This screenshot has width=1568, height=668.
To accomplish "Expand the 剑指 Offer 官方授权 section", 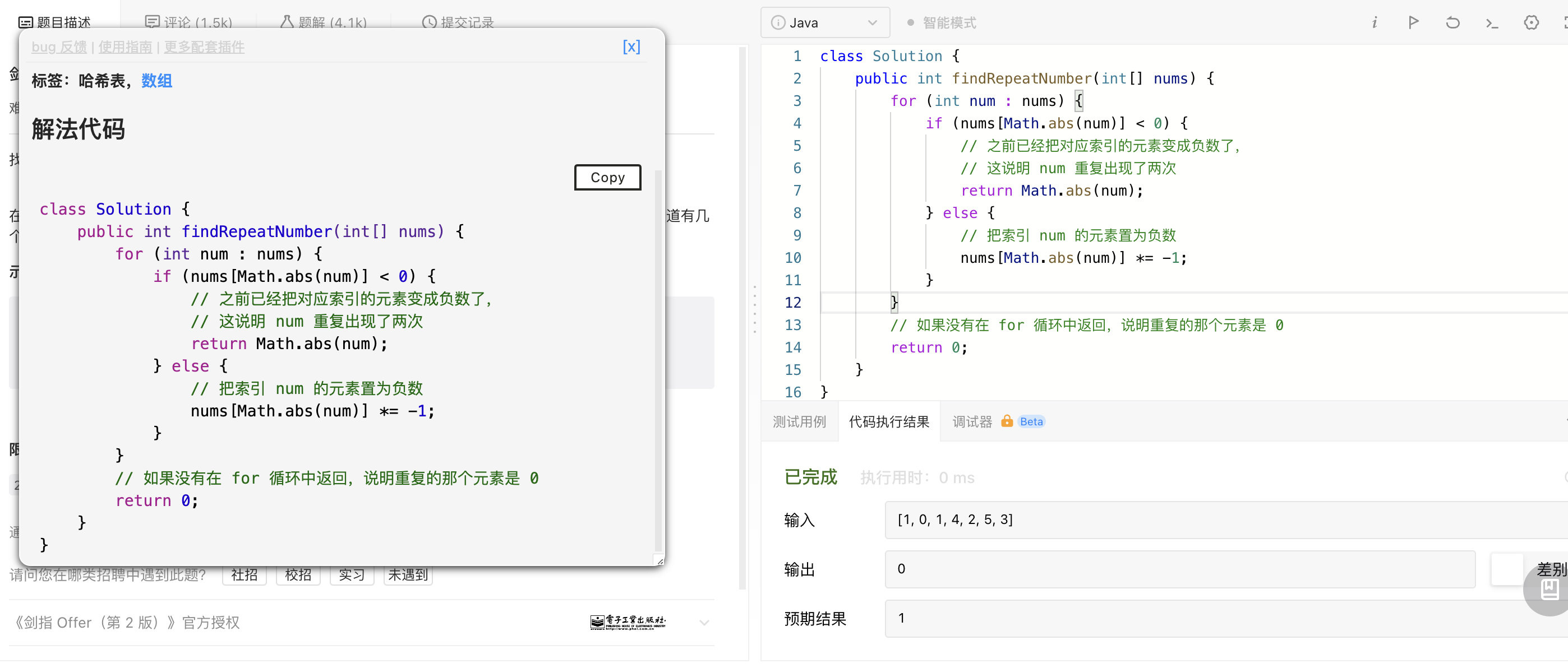I will coord(704,623).
